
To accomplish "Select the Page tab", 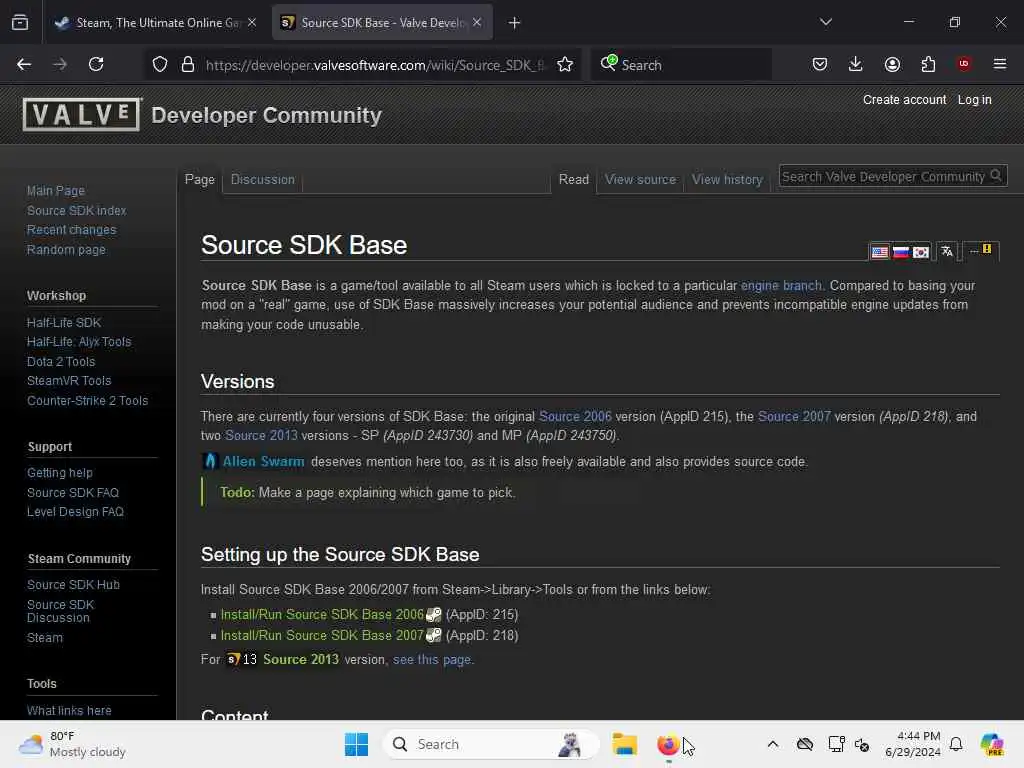I will click(x=199, y=180).
